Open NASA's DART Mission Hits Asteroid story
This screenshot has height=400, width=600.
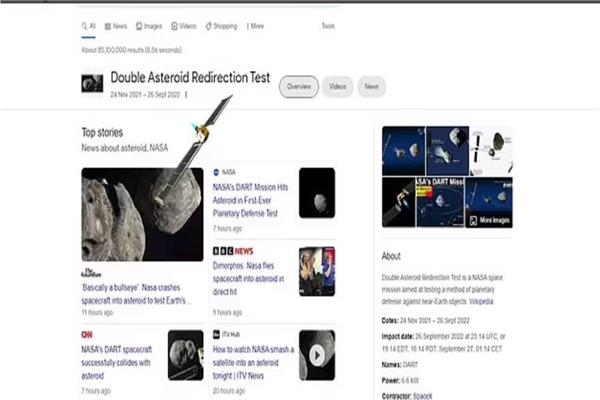coord(250,200)
